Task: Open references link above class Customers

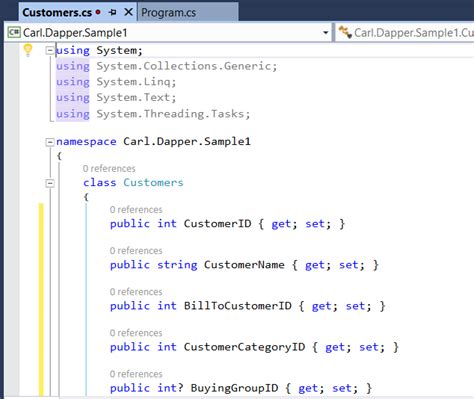Action: pos(109,169)
